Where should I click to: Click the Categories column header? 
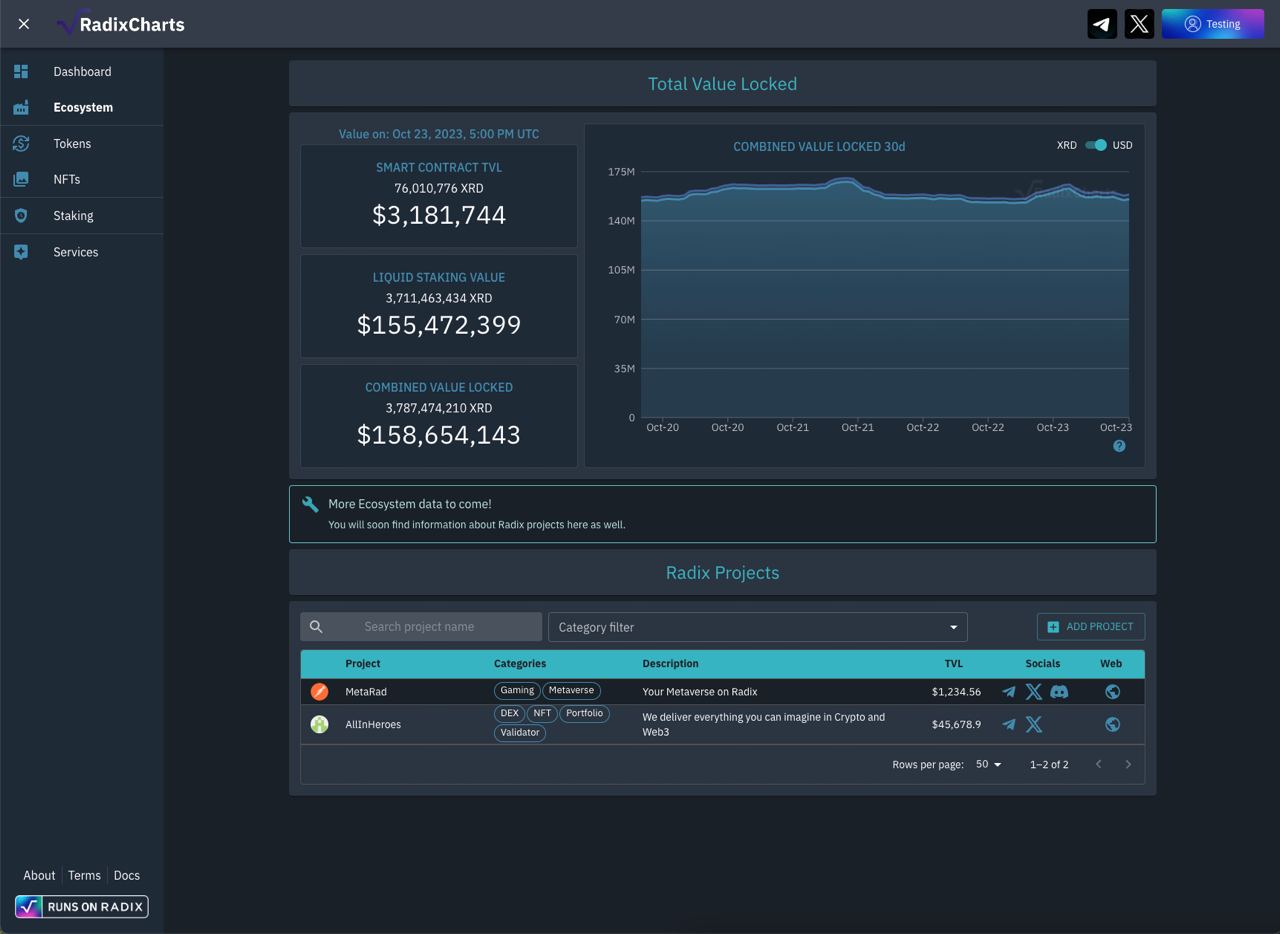520,663
